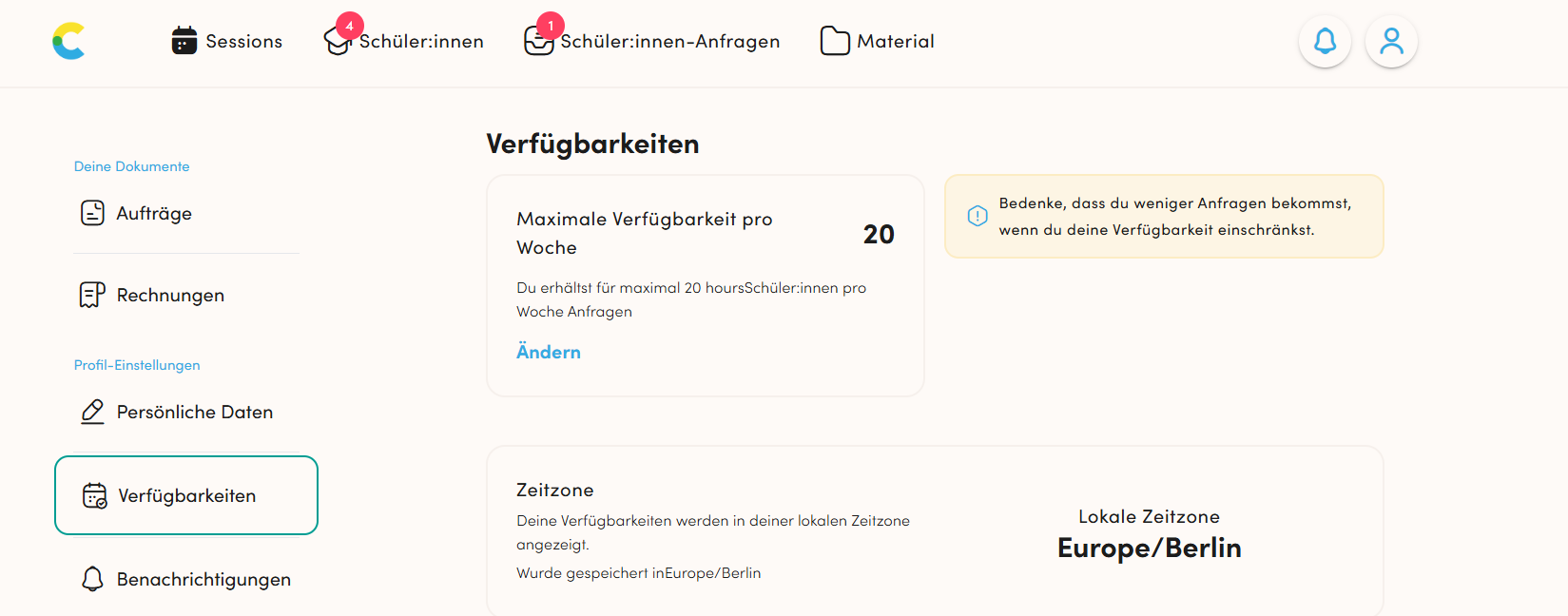The image size is (1568, 616).
Task: Click the info icon in warning banner
Action: tap(978, 216)
